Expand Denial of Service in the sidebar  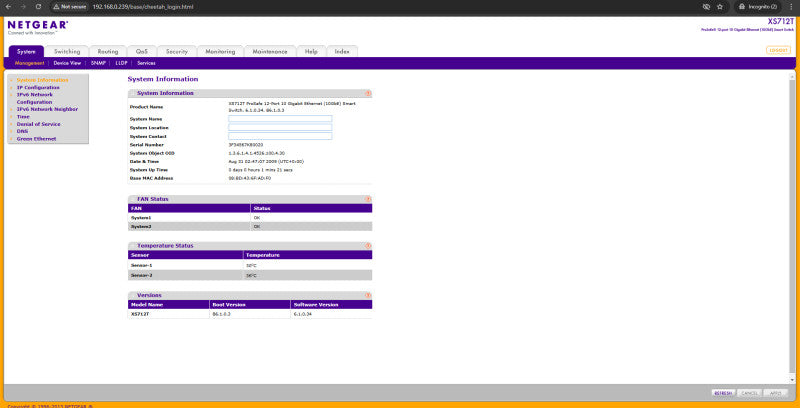(x=38, y=124)
